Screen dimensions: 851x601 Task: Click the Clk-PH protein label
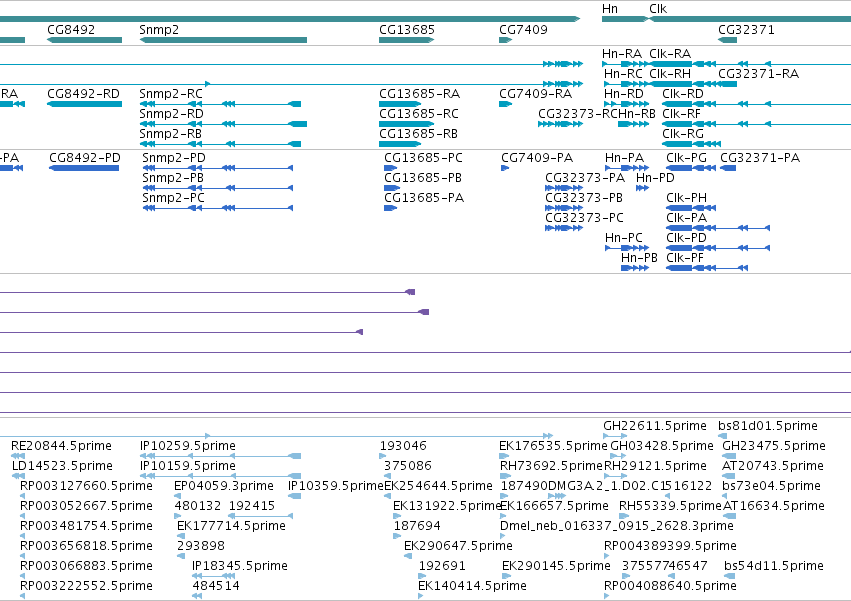coord(687,198)
